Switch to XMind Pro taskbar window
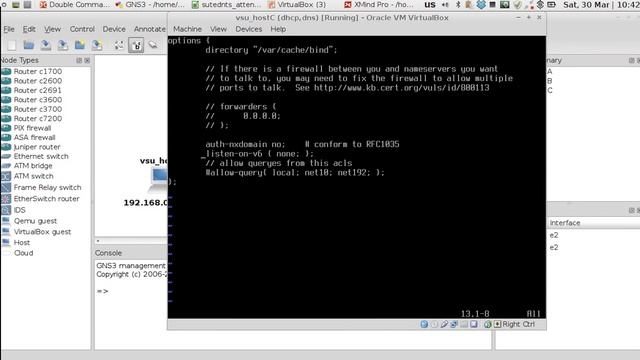640x360 pixels. (378, 5)
